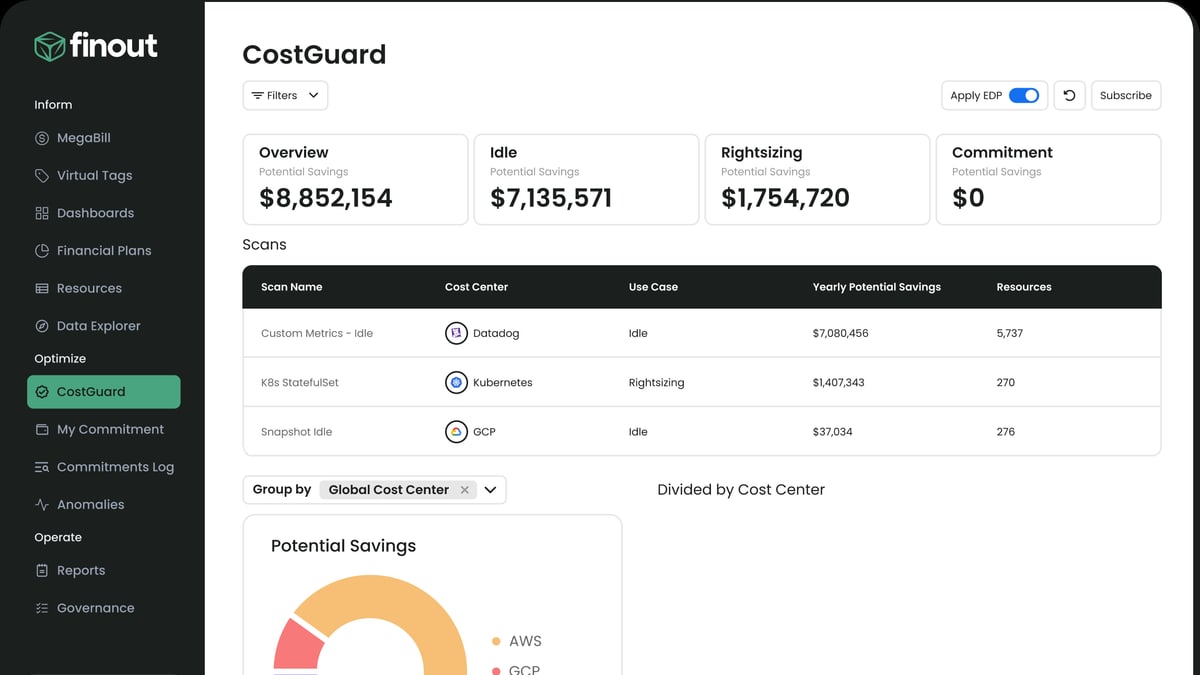Select the Idle savings card
This screenshot has width=1200, height=675.
coord(586,179)
